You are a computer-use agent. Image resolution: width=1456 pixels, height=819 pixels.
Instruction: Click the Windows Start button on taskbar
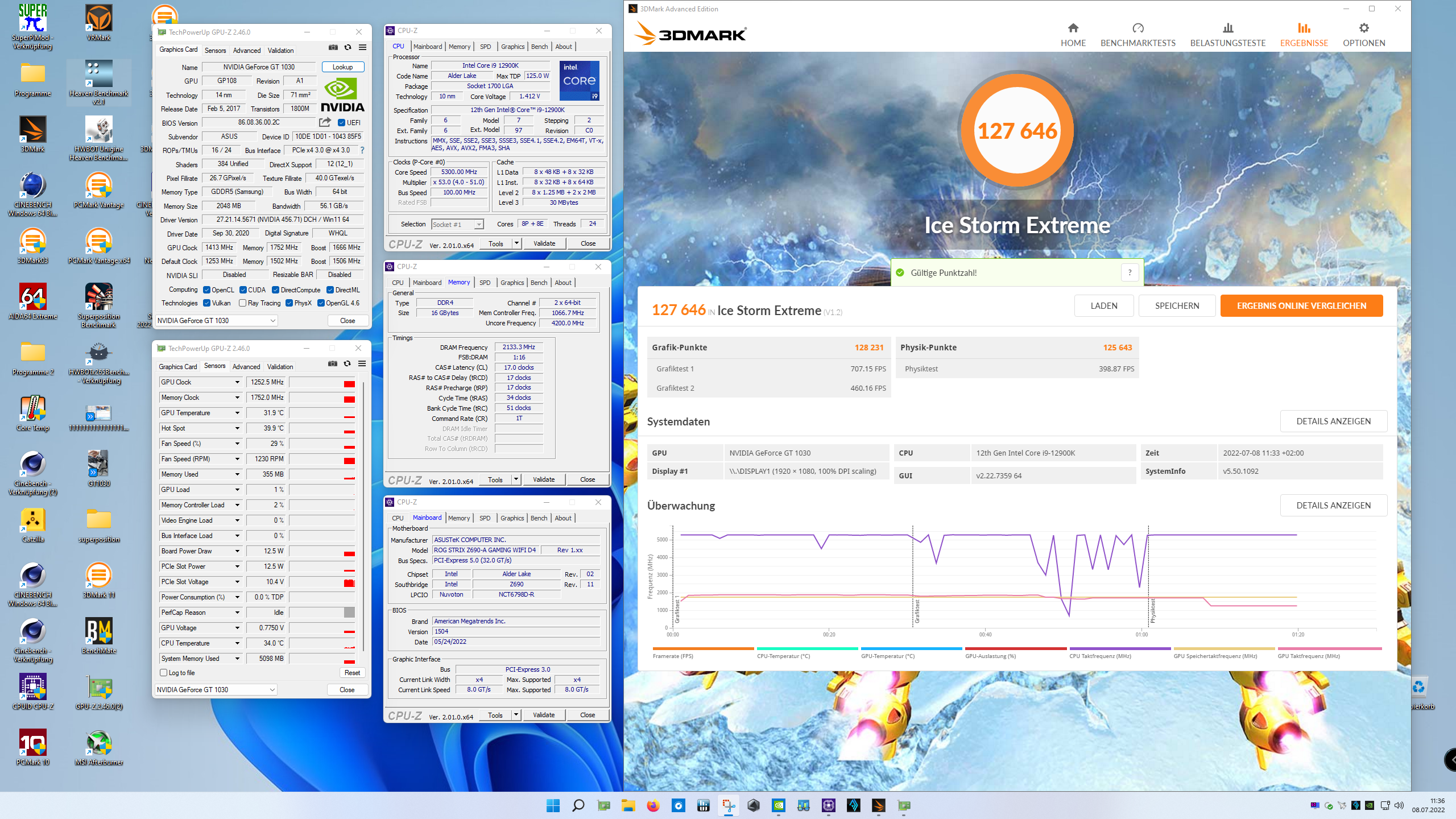click(553, 805)
